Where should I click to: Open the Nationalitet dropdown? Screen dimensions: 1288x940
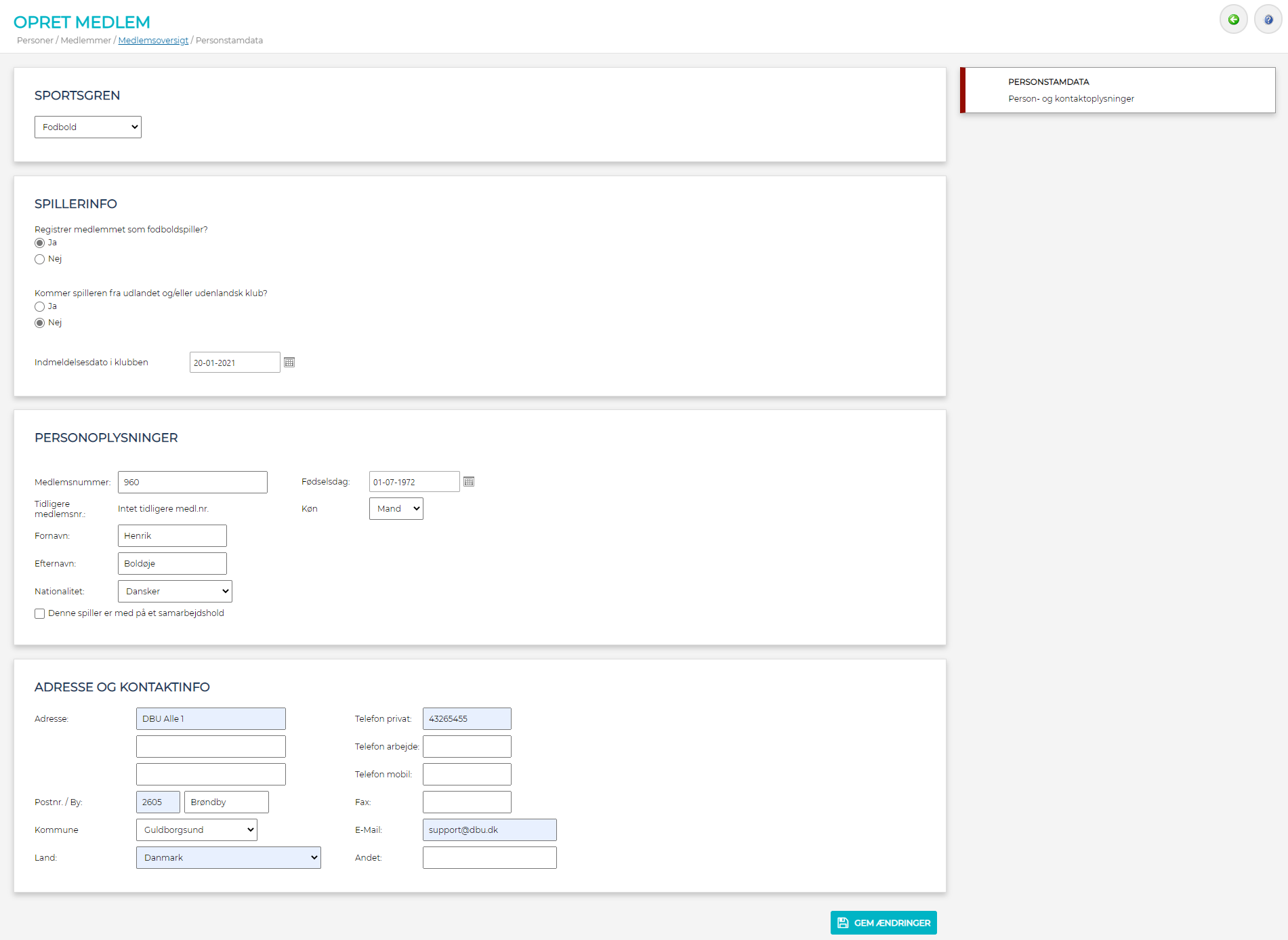tap(175, 592)
